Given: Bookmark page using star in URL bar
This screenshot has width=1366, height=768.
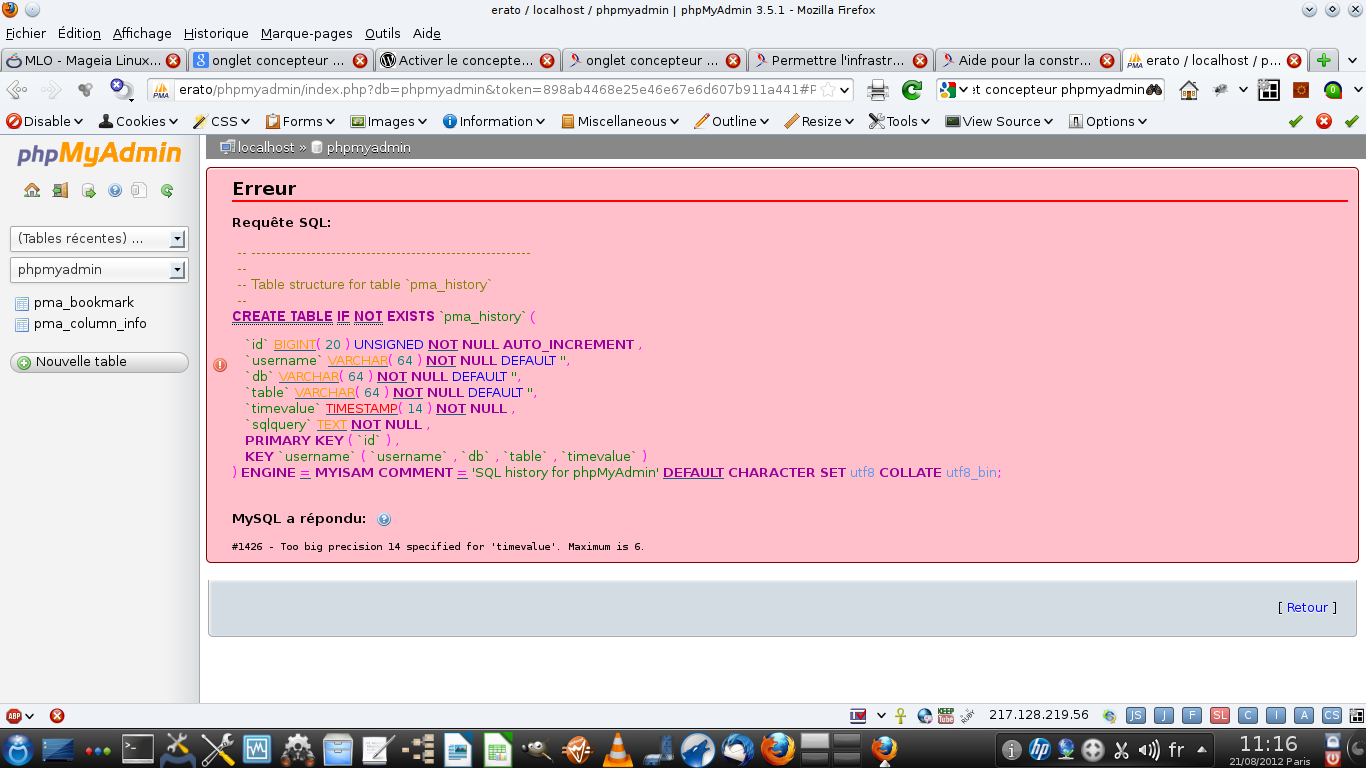Looking at the screenshot, I should coord(827,90).
